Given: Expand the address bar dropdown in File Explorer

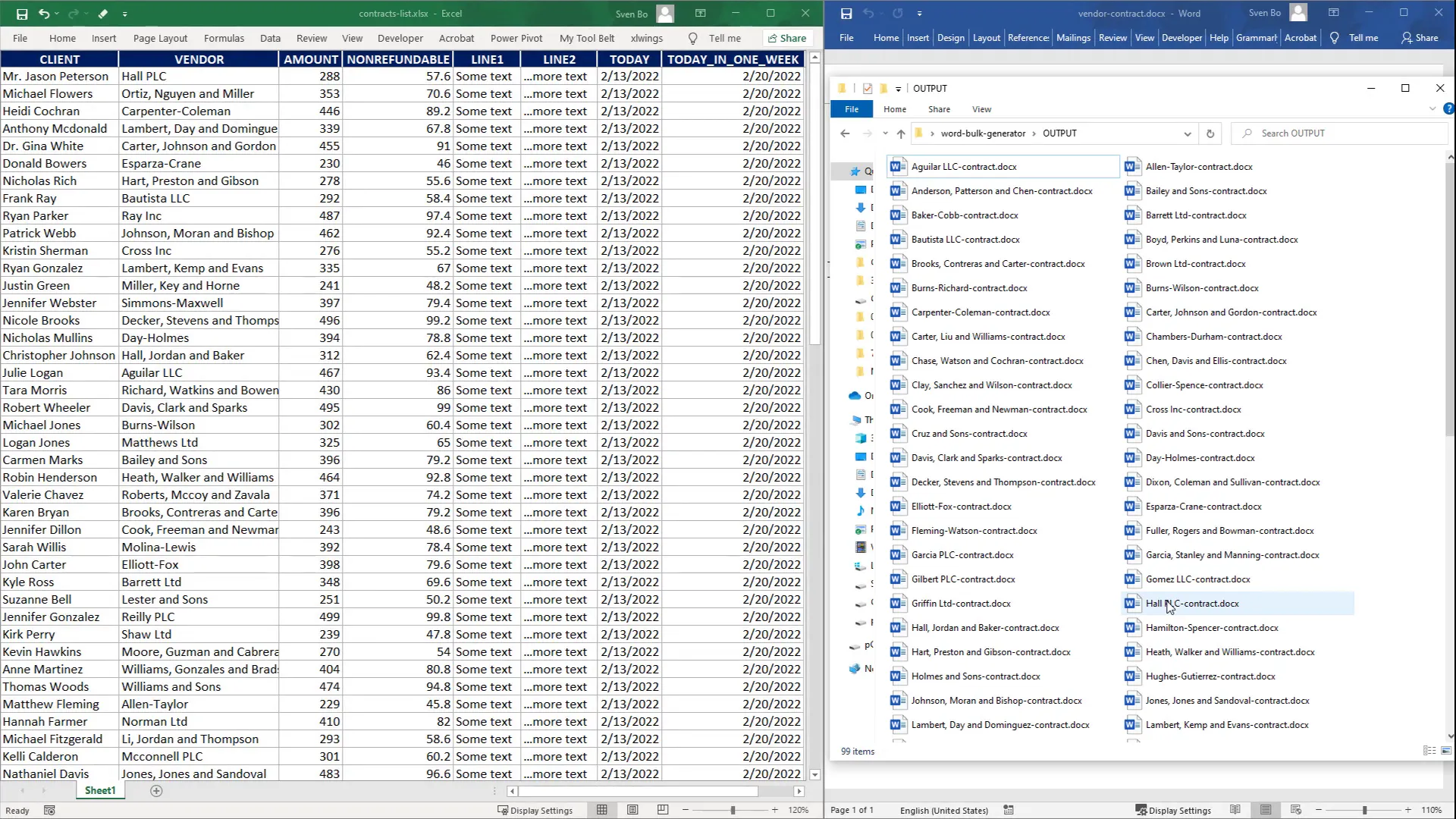Looking at the screenshot, I should pyautogui.click(x=1188, y=133).
